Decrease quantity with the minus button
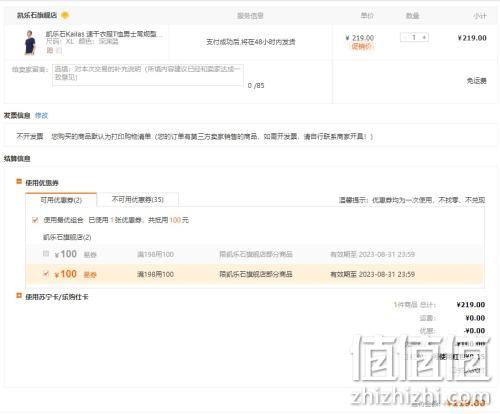The width and height of the screenshot is (500, 414). click(x=405, y=37)
